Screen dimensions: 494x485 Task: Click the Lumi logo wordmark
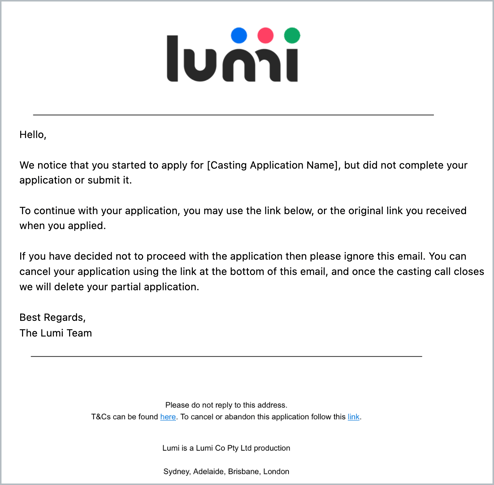click(233, 55)
